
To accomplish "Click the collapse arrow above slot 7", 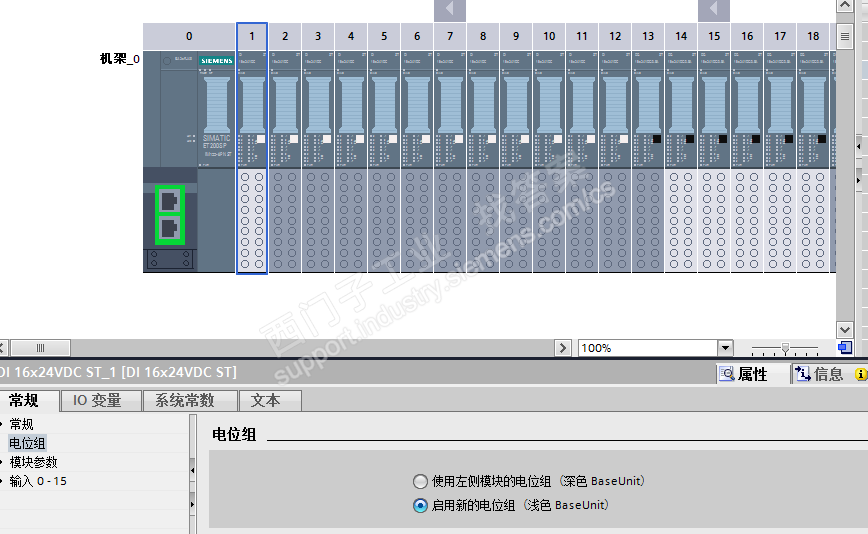I will [x=450, y=9].
